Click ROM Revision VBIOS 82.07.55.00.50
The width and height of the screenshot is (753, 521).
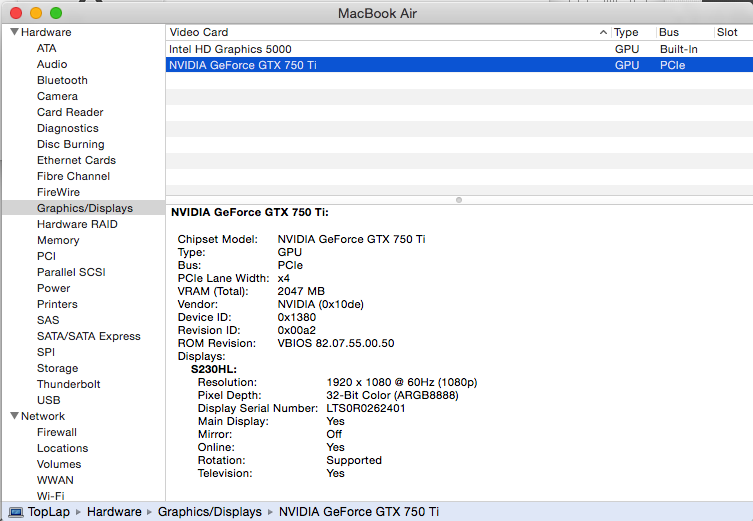[336, 343]
